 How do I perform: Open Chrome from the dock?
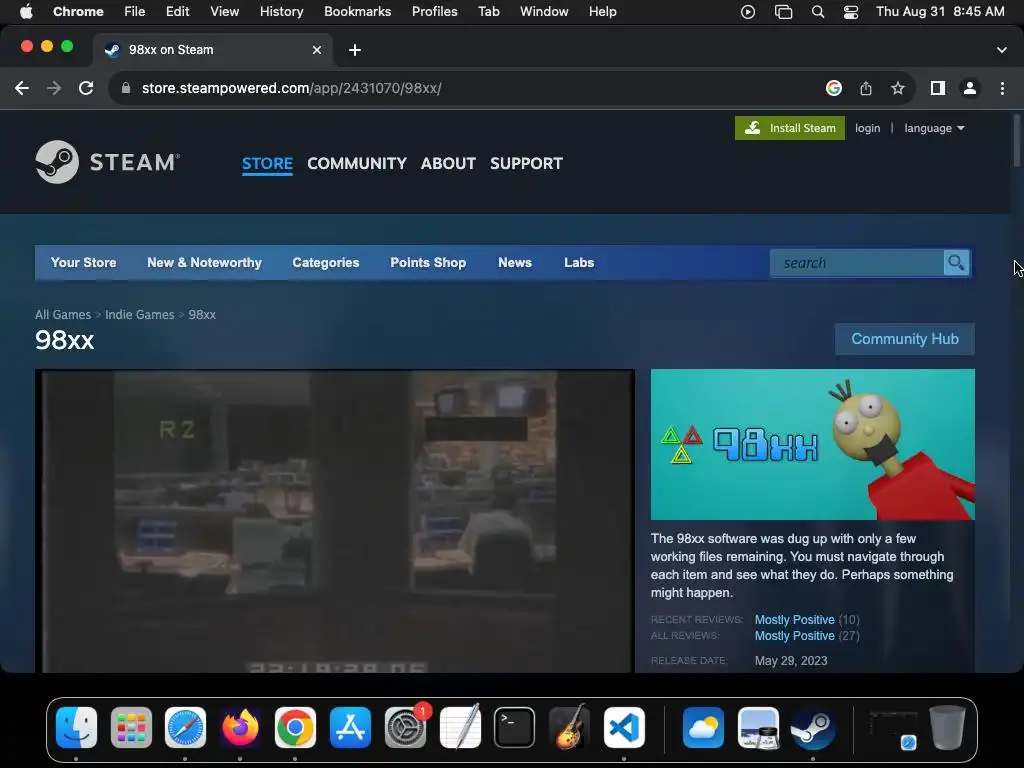295,727
